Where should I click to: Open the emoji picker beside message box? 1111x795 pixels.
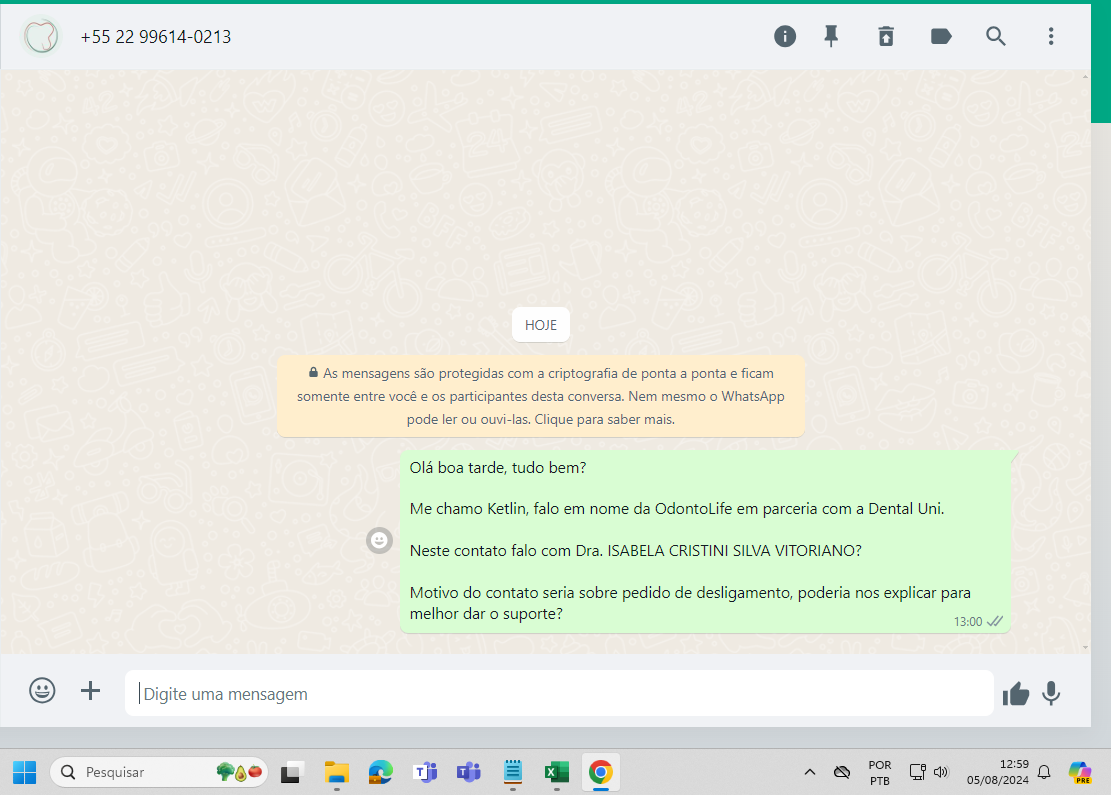point(42,690)
